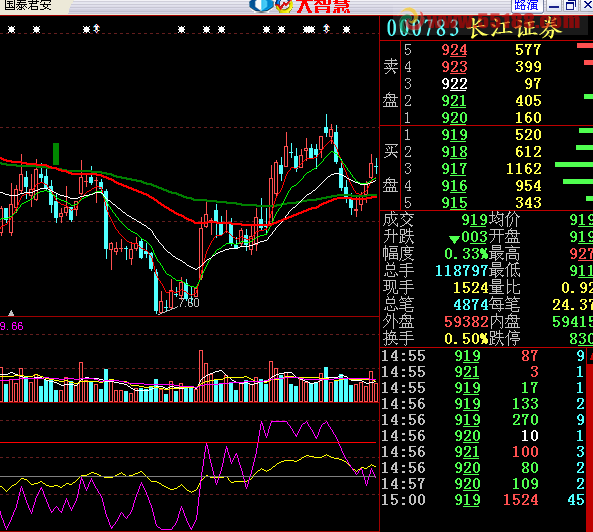Image resolution: width=593 pixels, height=532 pixels.
Task: Click the leftmost star info marker above chart
Action: tap(11, 29)
